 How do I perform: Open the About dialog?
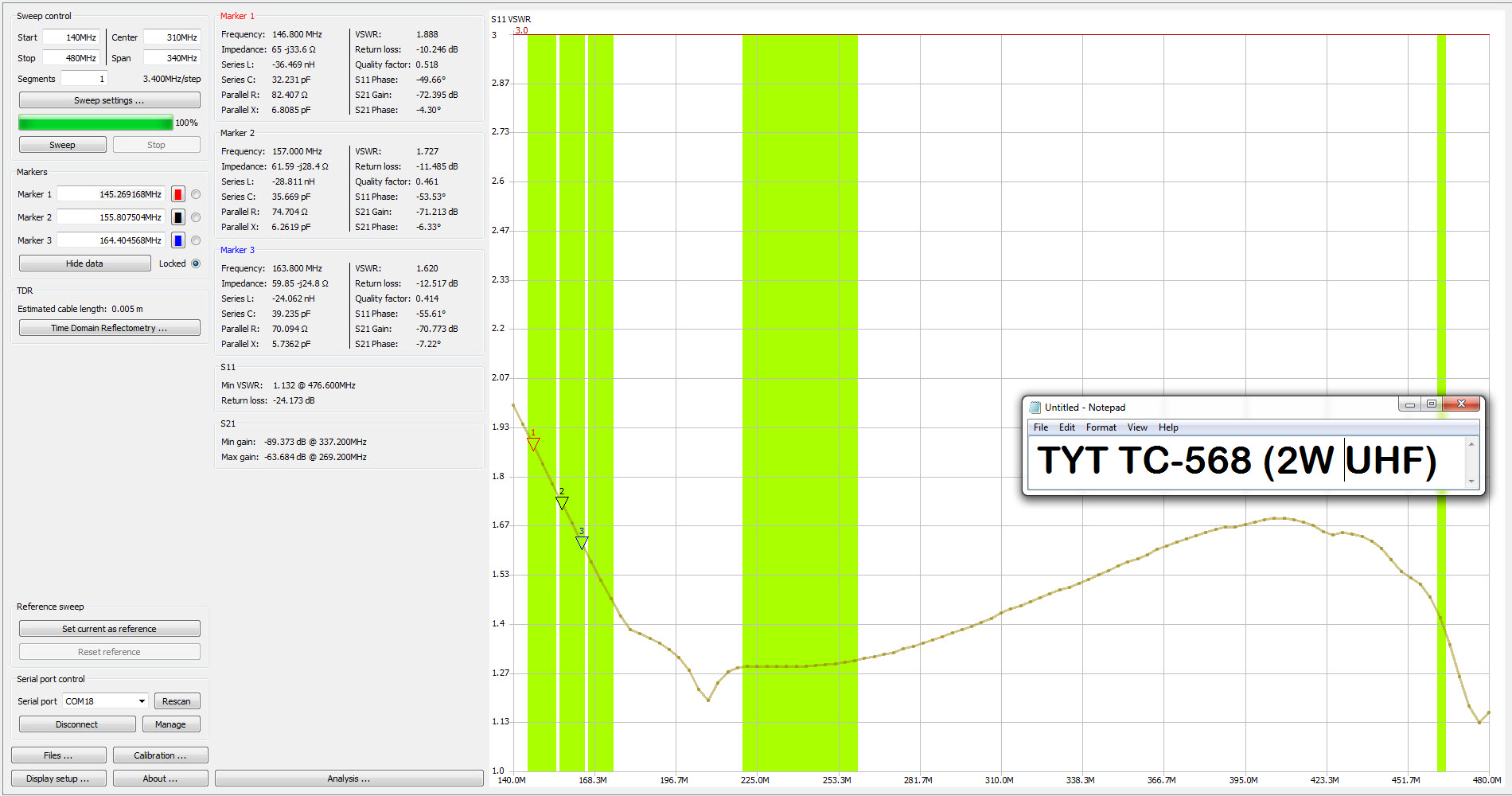(160, 778)
